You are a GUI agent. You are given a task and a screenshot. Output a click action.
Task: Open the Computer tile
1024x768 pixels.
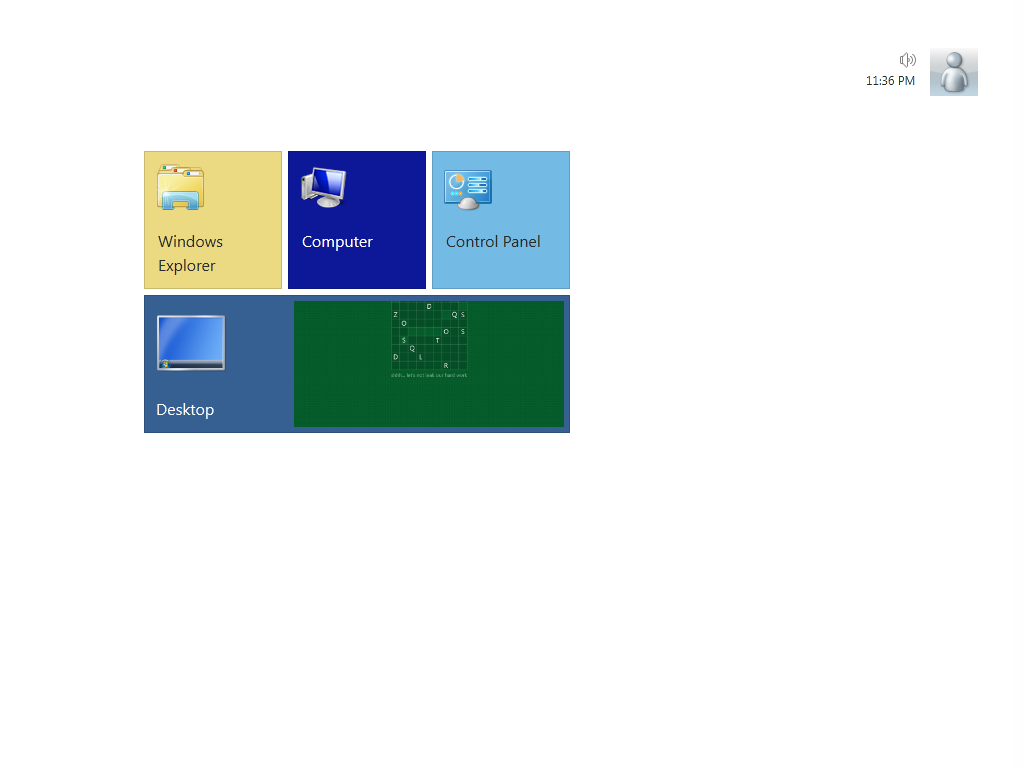(357, 220)
